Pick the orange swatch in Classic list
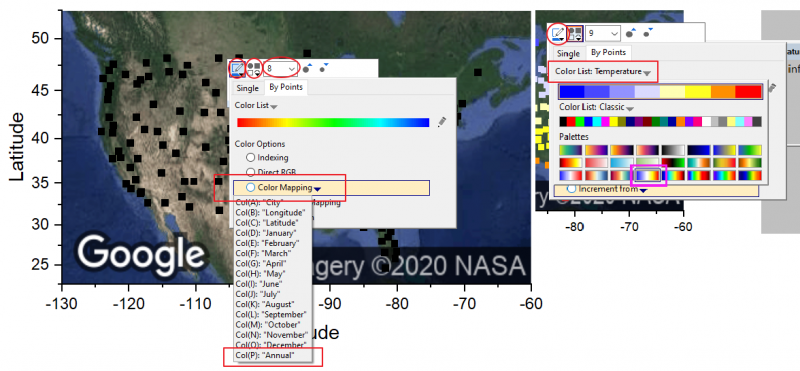This screenshot has height=371, width=800. click(x=682, y=122)
